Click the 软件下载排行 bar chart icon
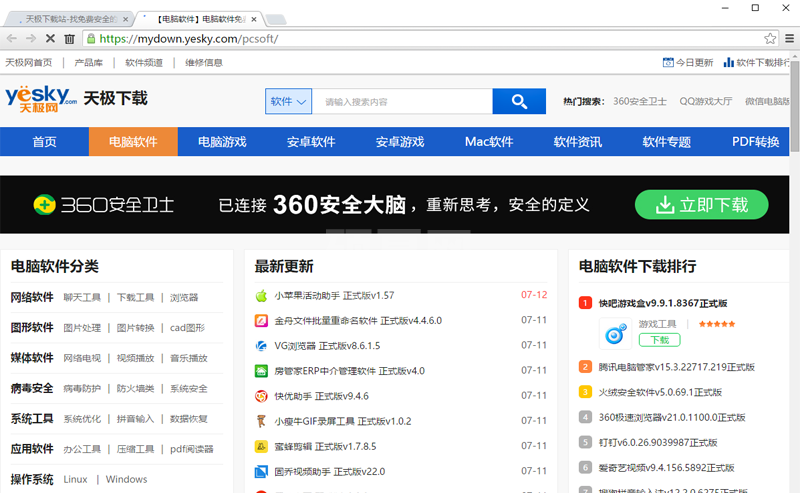This screenshot has width=800, height=493. coord(729,62)
